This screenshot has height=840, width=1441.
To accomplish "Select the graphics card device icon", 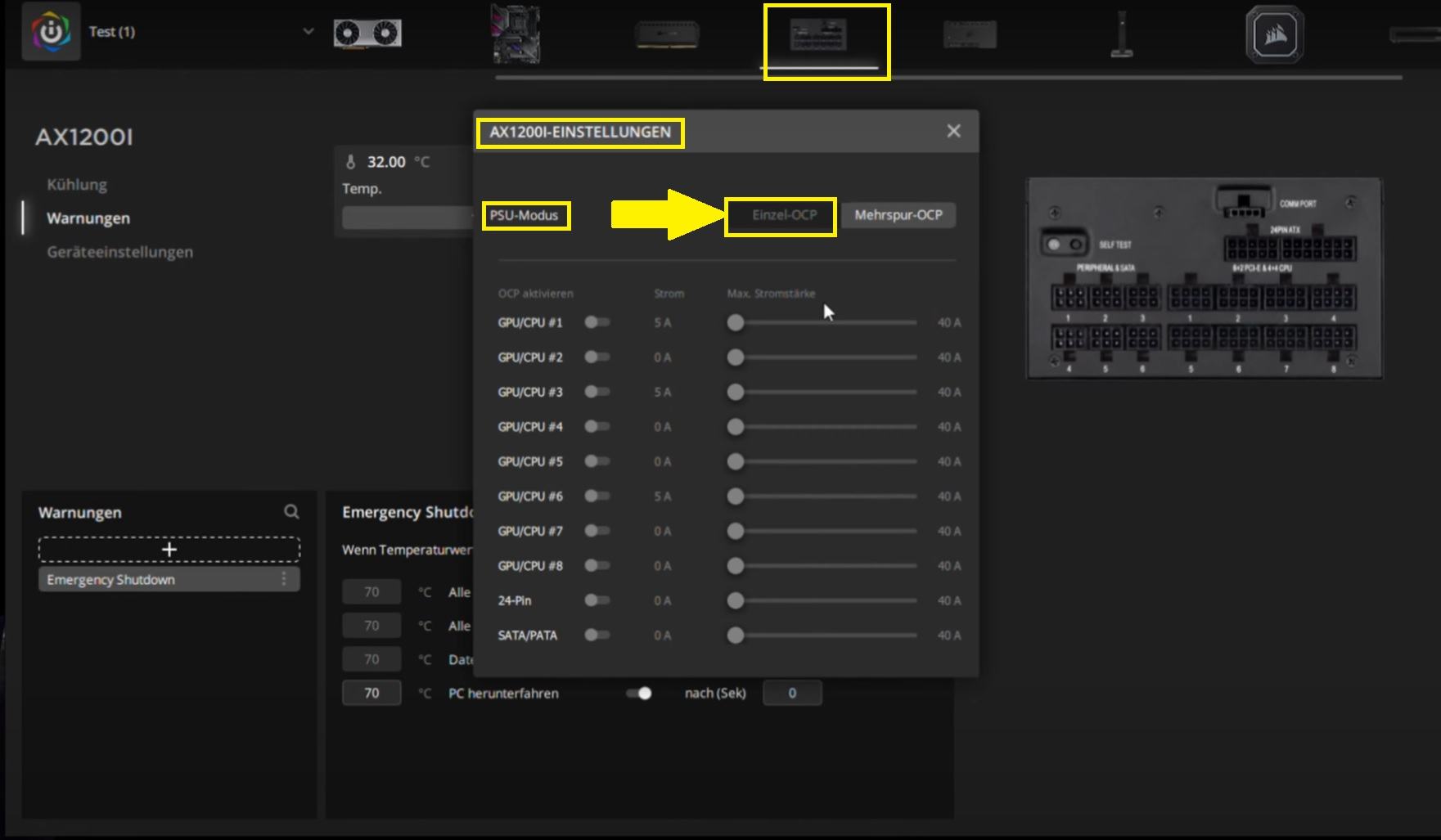I will pos(367,34).
